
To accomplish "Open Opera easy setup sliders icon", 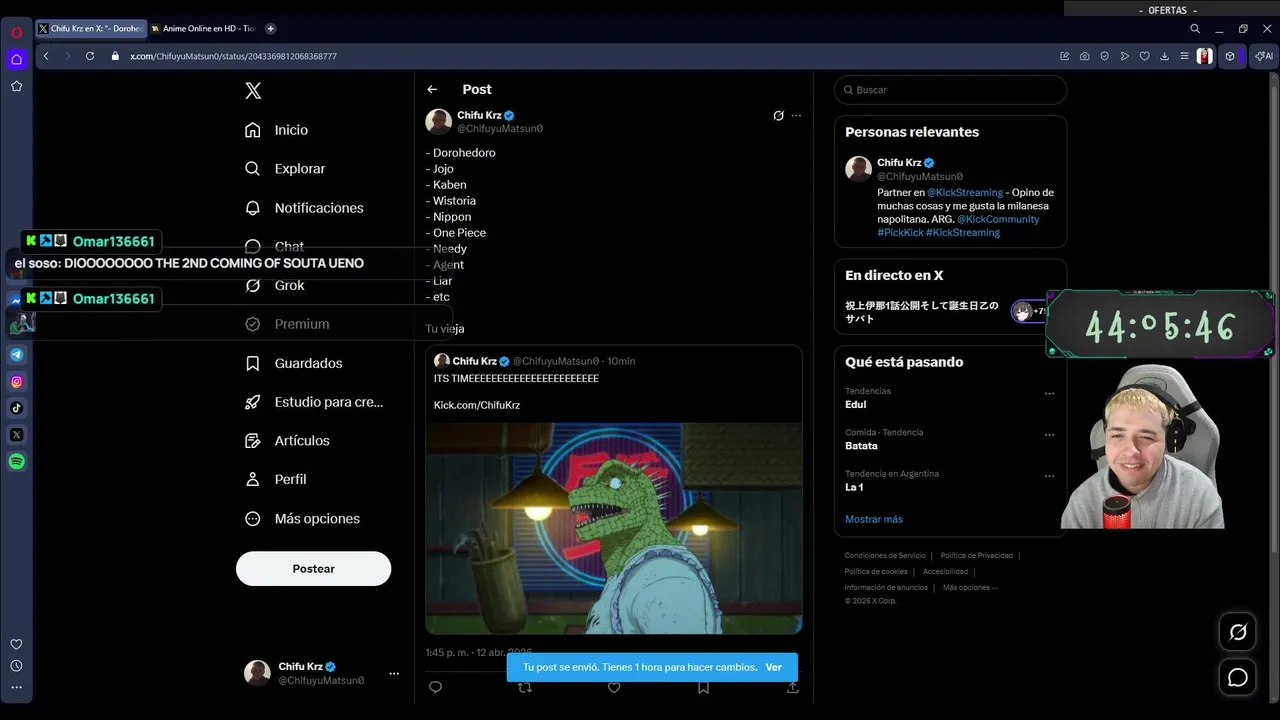I will (x=1184, y=56).
